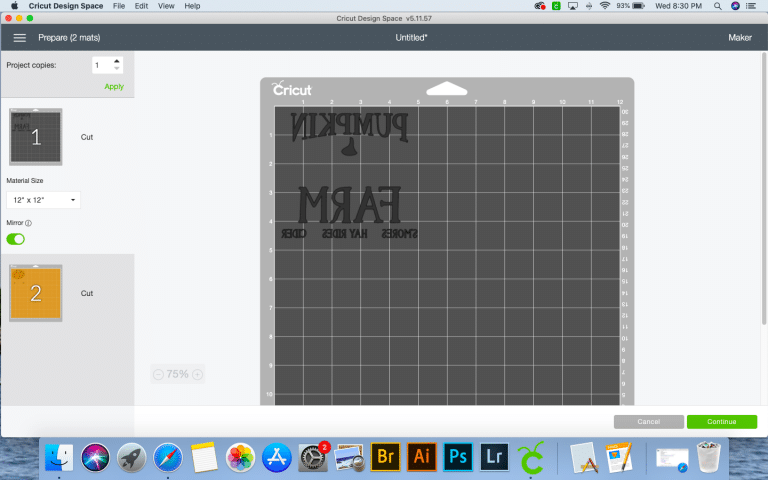Viewport: 768px width, 480px height.
Task: Open App Store in the dock
Action: pyautogui.click(x=277, y=456)
